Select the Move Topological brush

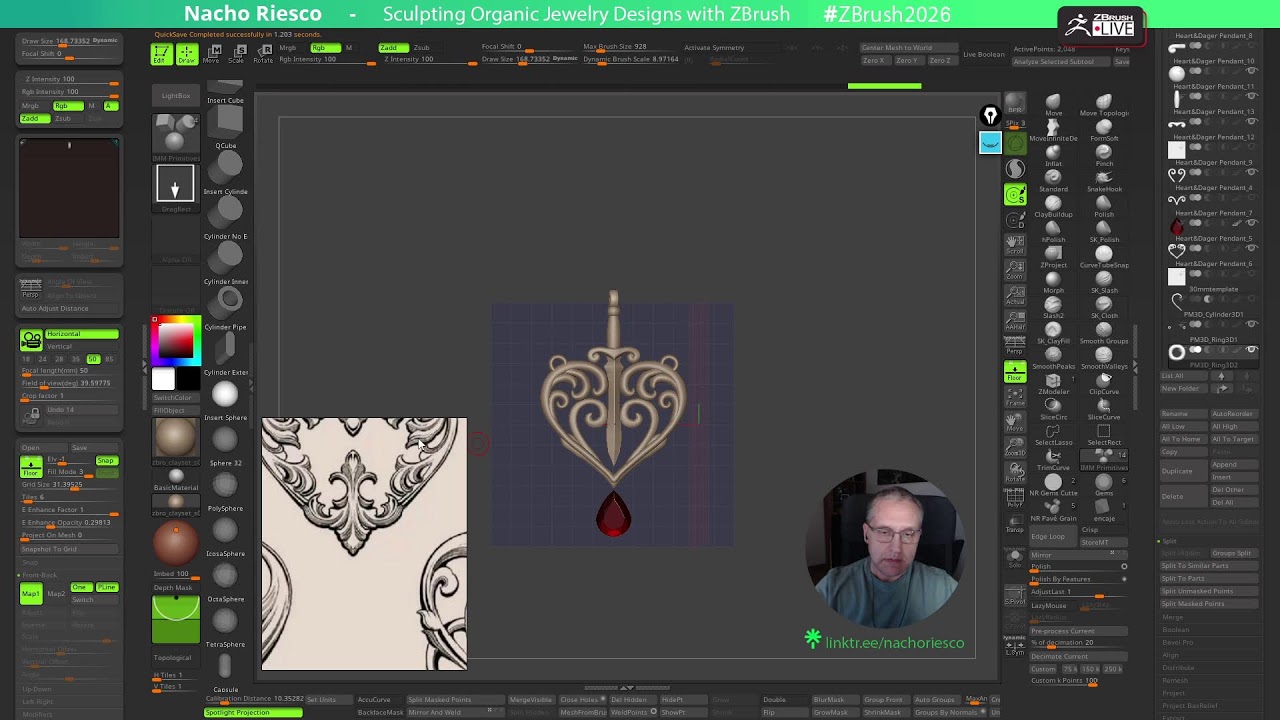click(x=1104, y=104)
